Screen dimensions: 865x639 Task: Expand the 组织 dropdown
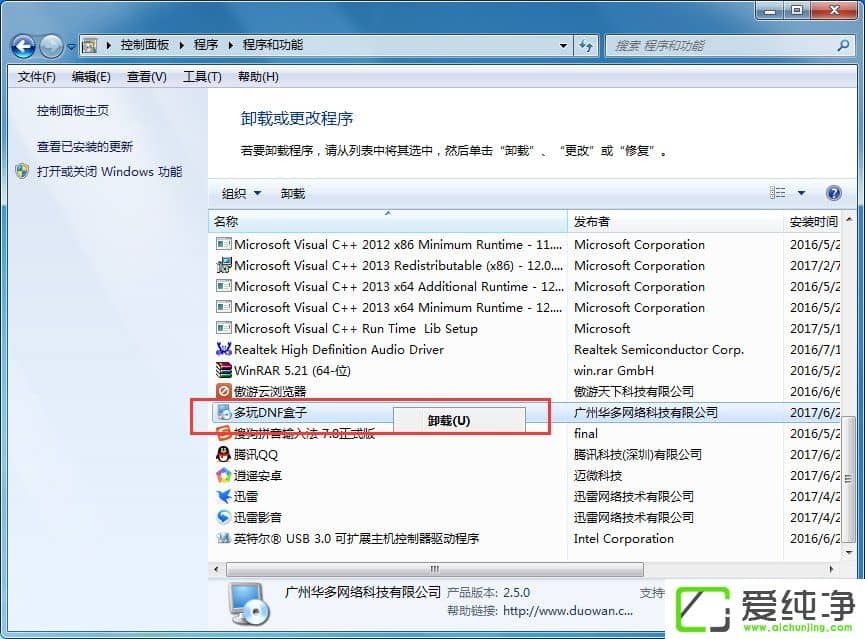[x=241, y=194]
